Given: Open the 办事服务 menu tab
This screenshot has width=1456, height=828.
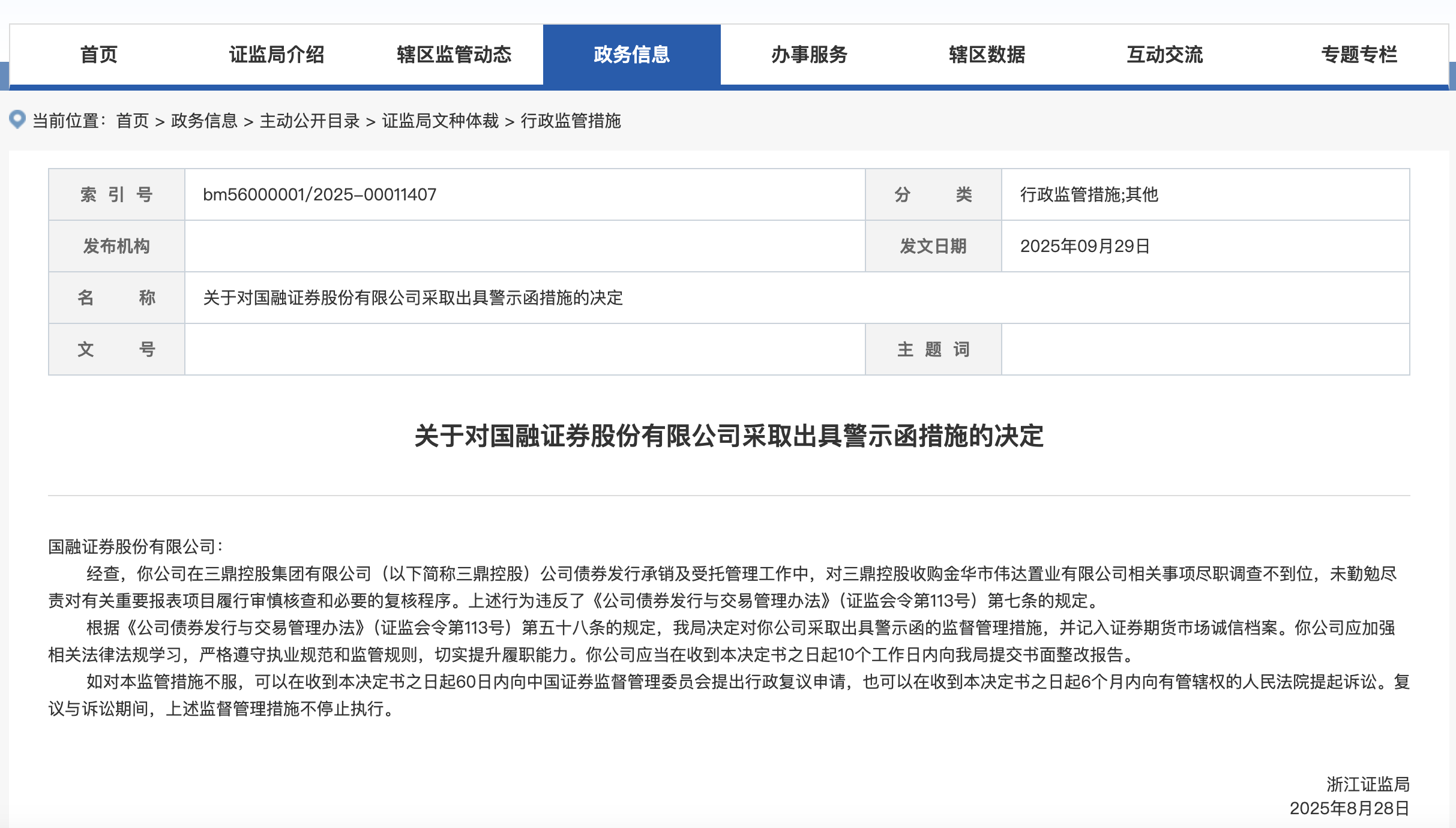Looking at the screenshot, I should point(809,55).
